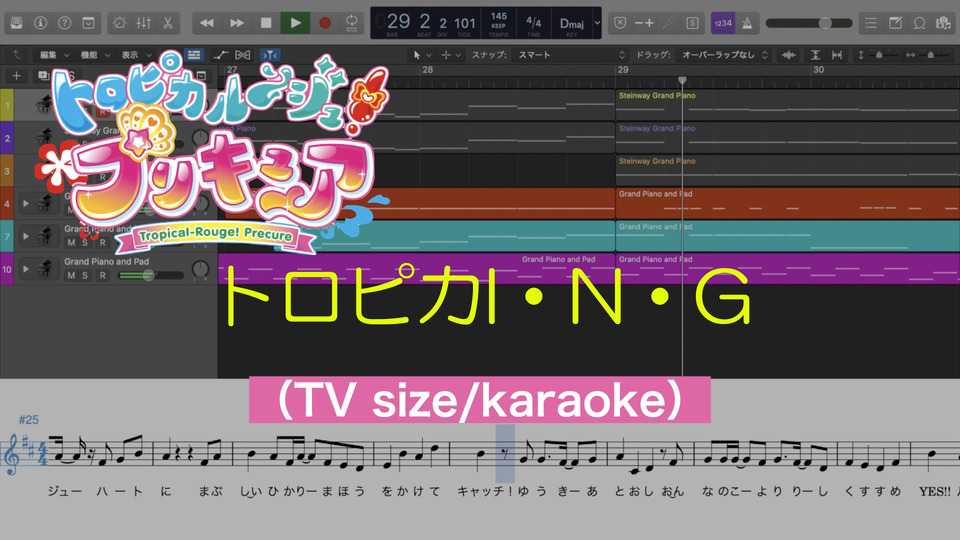This screenshot has width=960, height=540.
Task: Open the List Editors icon
Action: pyautogui.click(x=871, y=23)
